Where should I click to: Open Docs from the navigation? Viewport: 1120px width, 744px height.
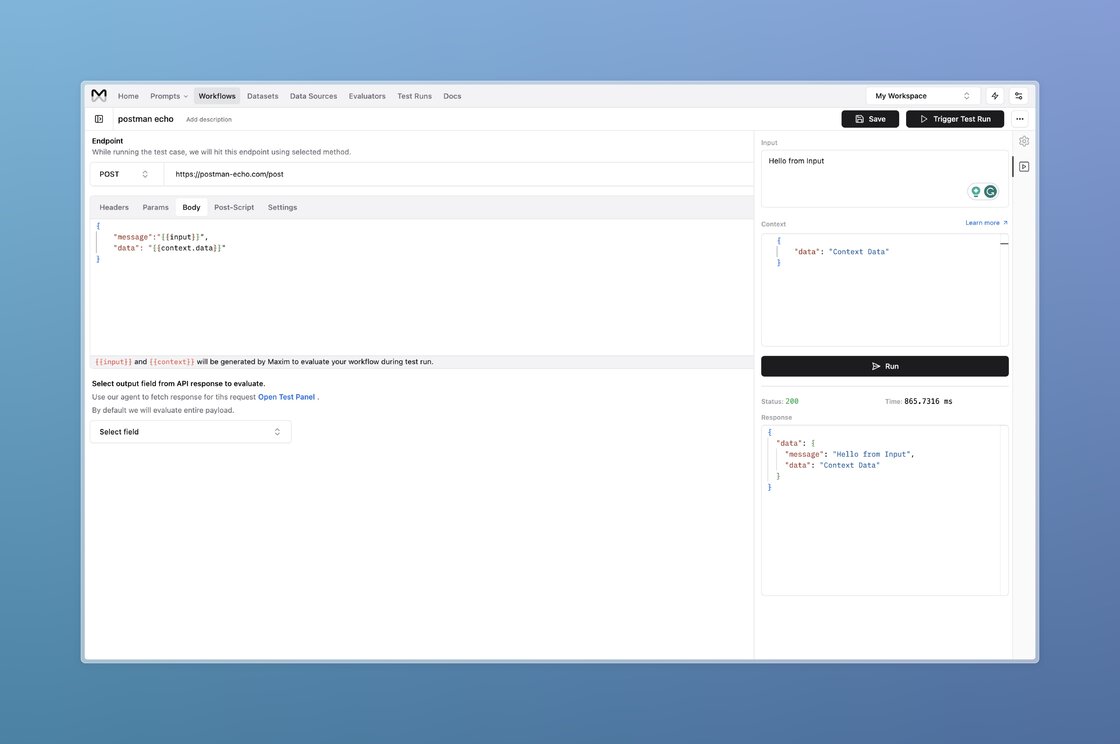tap(452, 96)
